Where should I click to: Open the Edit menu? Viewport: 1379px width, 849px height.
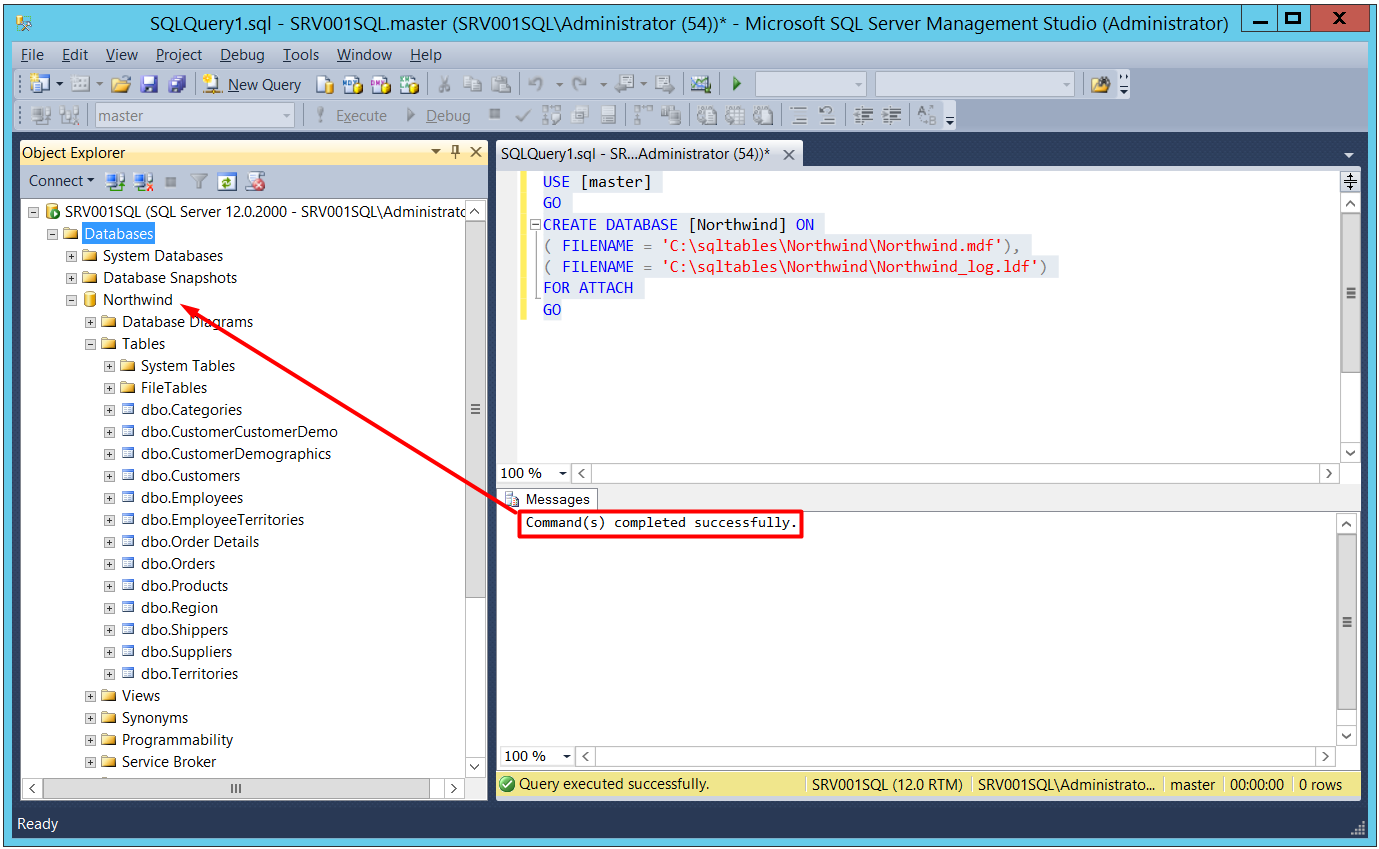coord(75,55)
